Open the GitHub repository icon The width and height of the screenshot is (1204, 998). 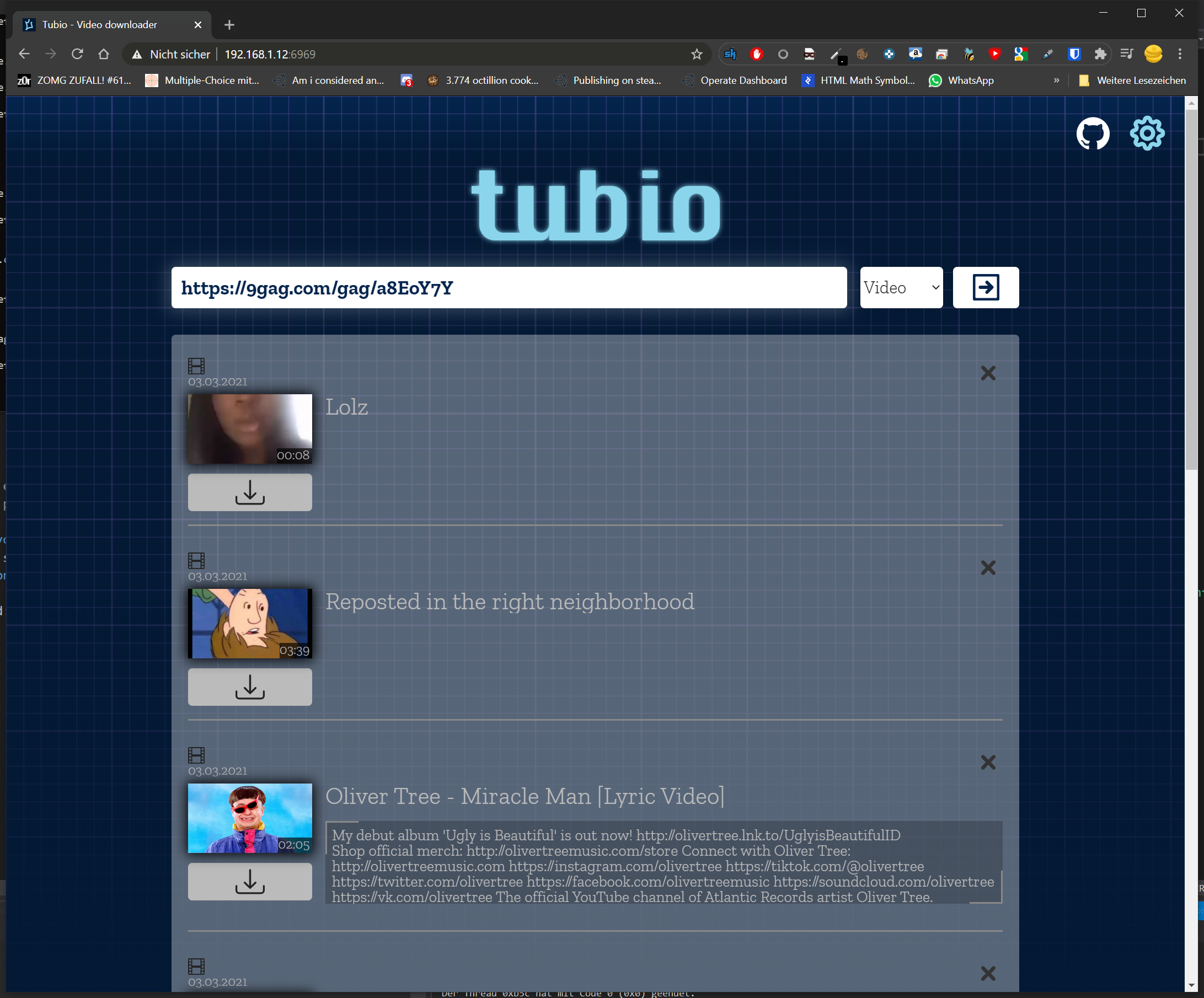coord(1092,133)
